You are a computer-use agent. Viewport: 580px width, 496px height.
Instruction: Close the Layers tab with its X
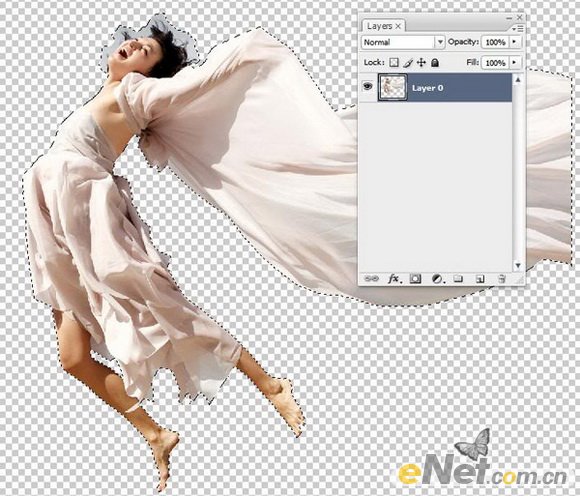pyautogui.click(x=398, y=26)
